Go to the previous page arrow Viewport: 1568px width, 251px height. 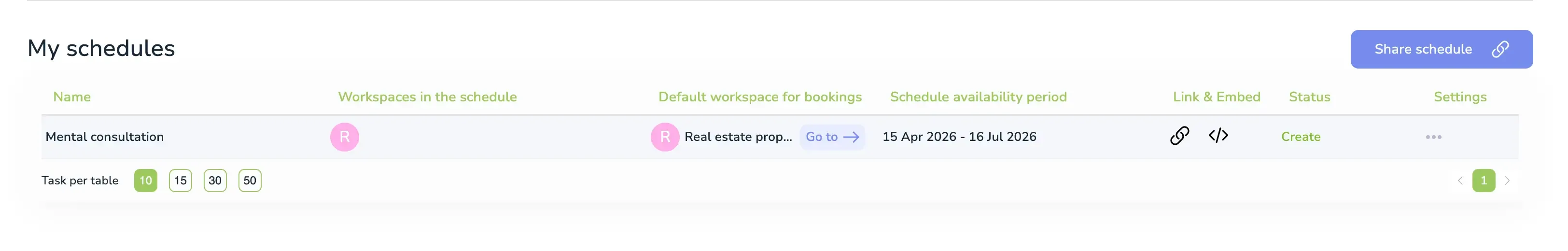(1460, 181)
